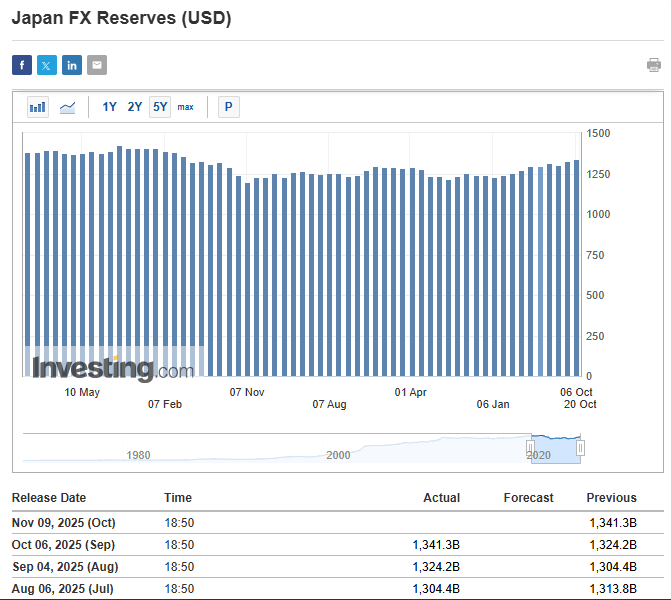Click right handle of range slider
671x600 pixels.
coord(580,448)
